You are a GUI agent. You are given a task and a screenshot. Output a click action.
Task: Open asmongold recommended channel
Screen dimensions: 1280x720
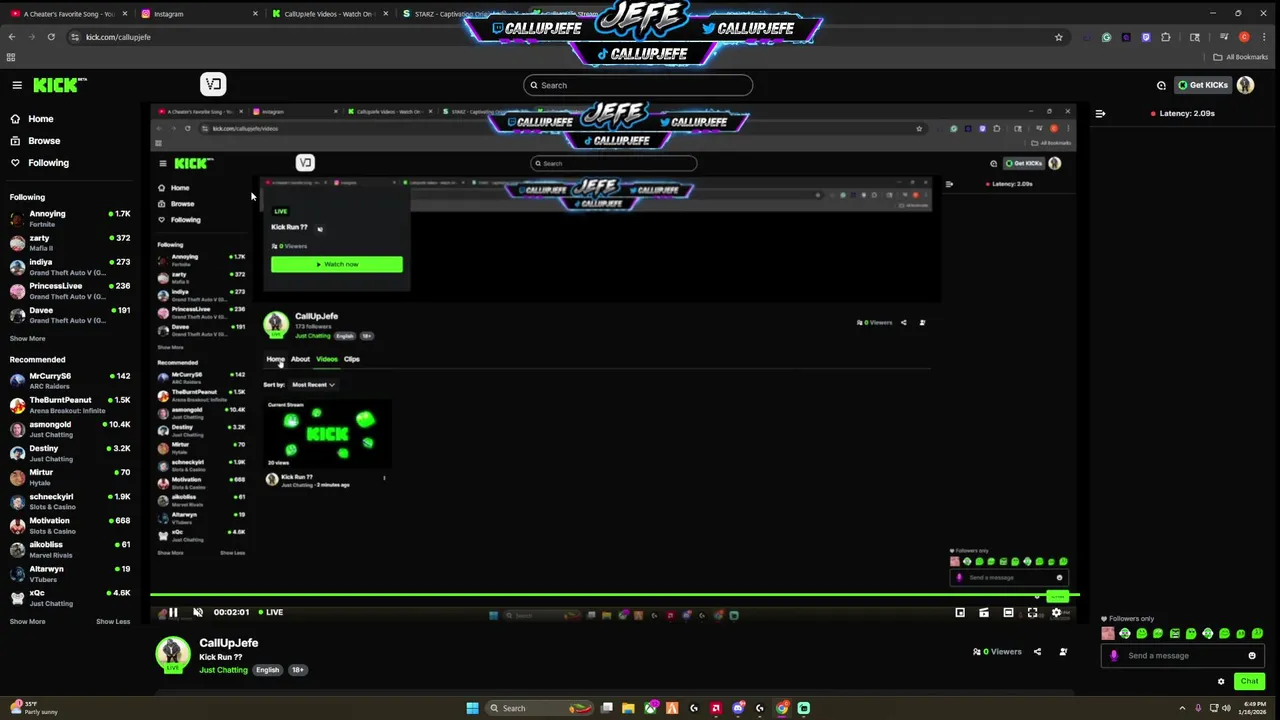click(x=70, y=428)
